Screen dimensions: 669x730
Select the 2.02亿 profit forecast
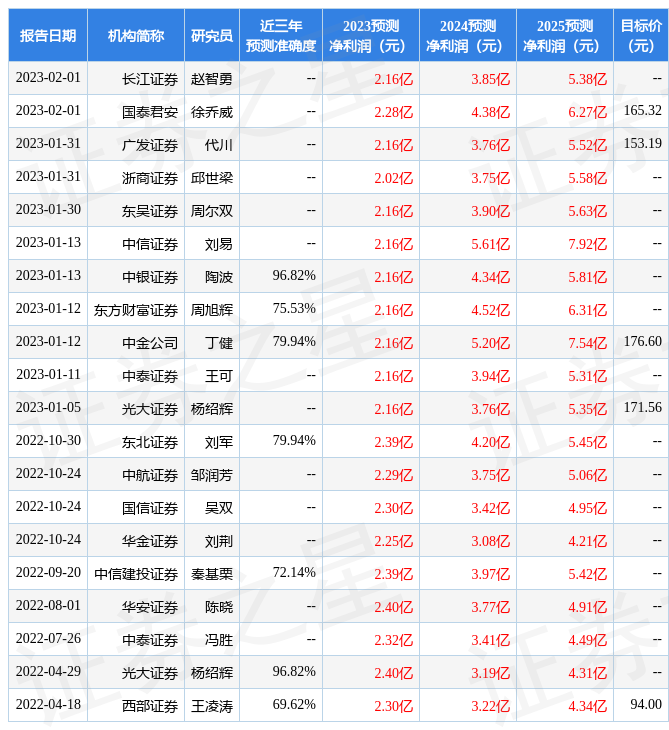pyautogui.click(x=393, y=178)
